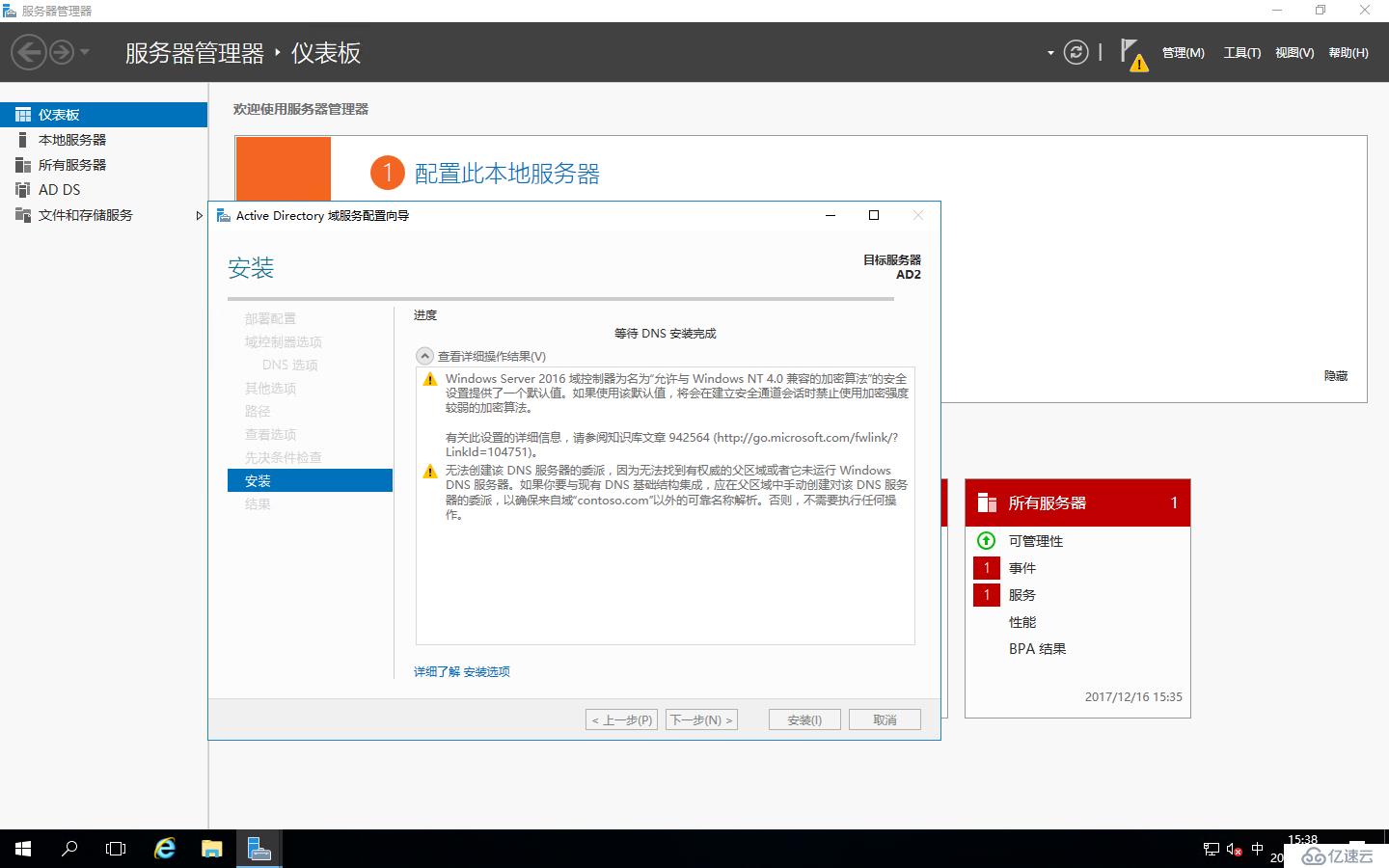1389x868 pixels.
Task: Select the 安装 step in wizard
Action: point(310,480)
